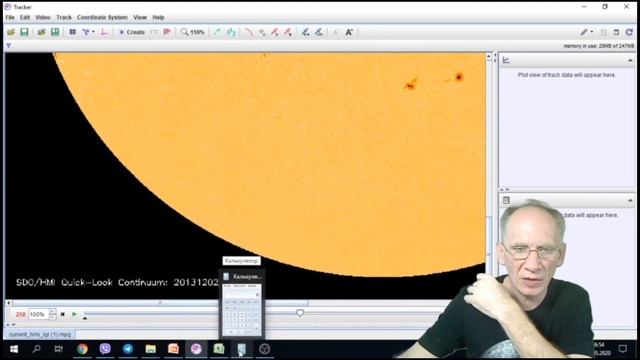Image resolution: width=640 pixels, height=360 pixels.
Task: Click the video scroll up arrow
Action: [x=489, y=56]
